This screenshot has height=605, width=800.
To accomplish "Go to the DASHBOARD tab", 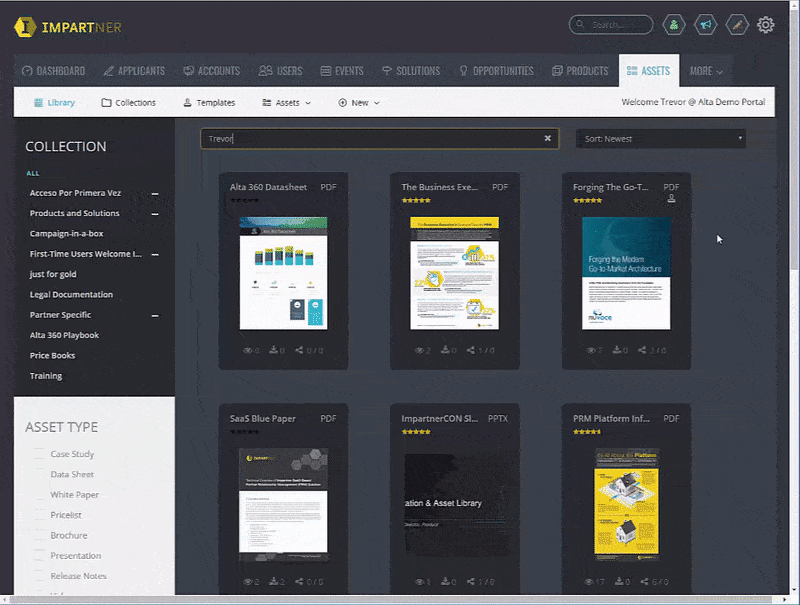I will [x=54, y=71].
